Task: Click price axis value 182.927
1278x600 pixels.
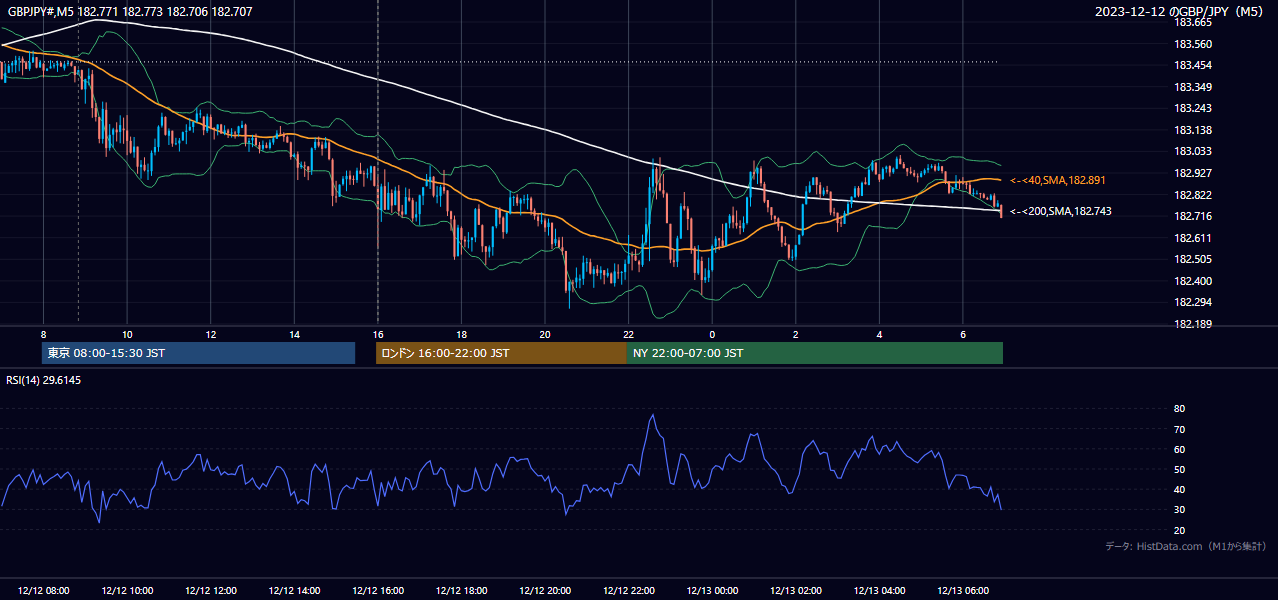Action: [x=1192, y=173]
